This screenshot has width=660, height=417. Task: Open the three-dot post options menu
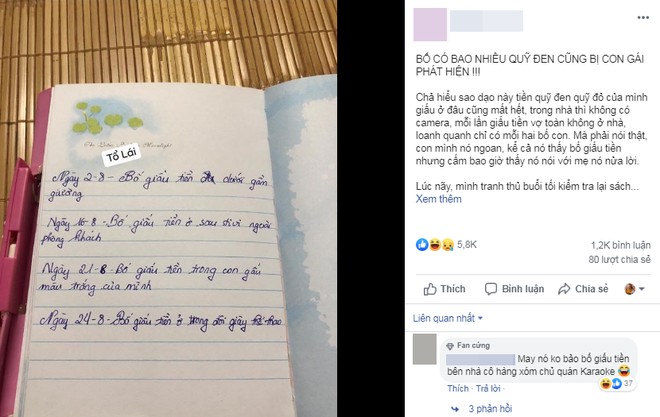pyautogui.click(x=643, y=17)
